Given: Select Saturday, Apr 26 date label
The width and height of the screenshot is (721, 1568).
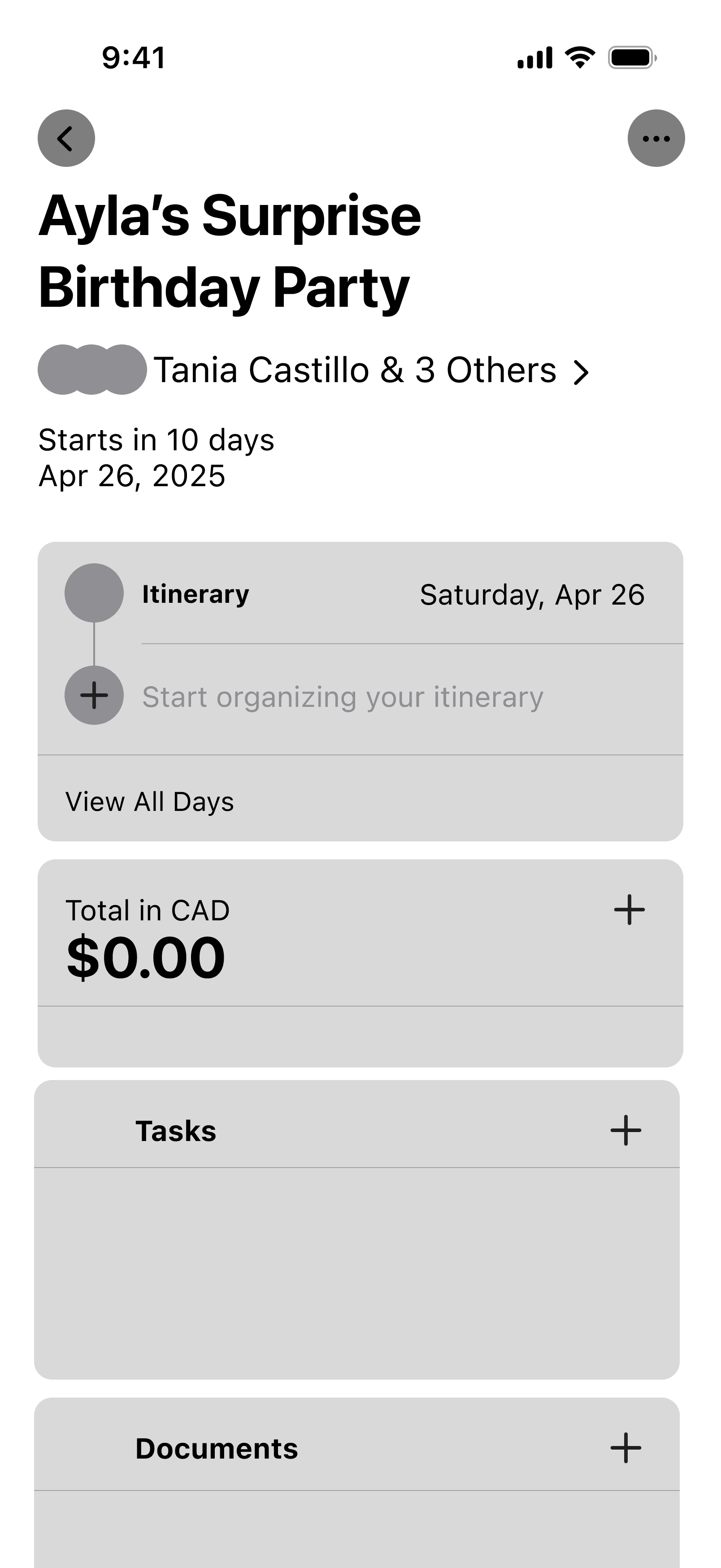Looking at the screenshot, I should (532, 595).
